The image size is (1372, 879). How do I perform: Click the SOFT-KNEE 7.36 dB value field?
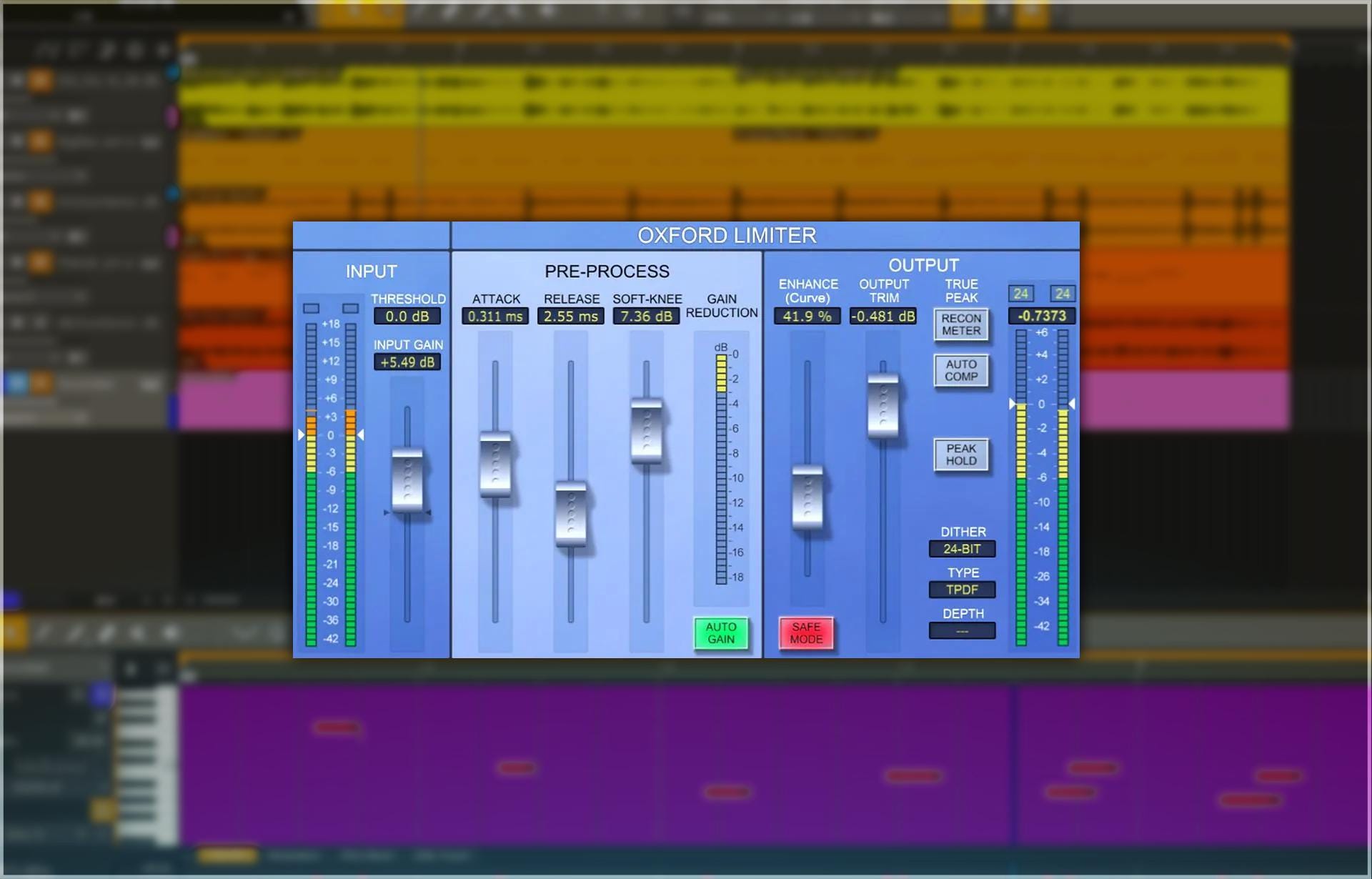647,316
